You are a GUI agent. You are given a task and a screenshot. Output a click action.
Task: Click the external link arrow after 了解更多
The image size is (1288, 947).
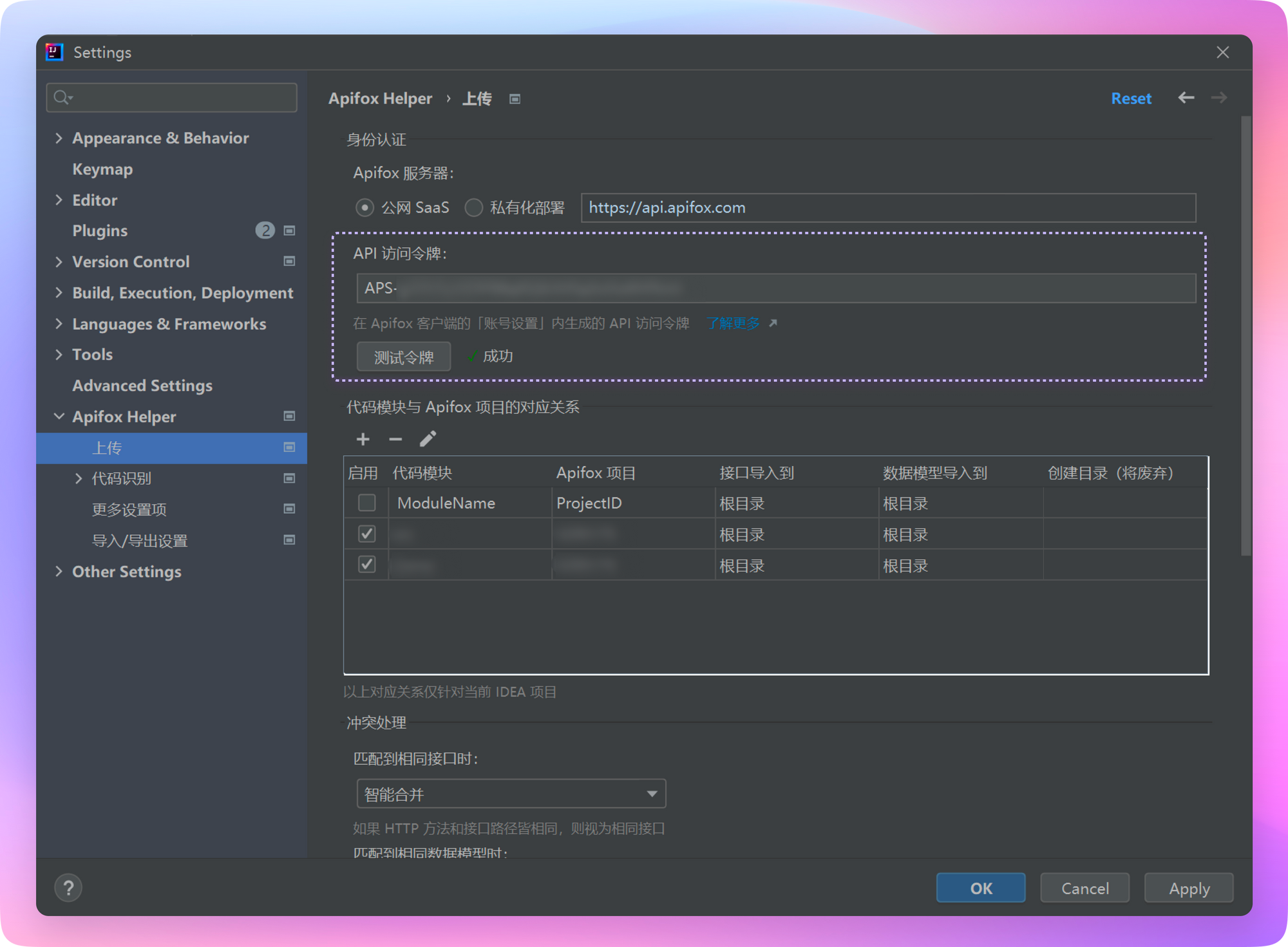pyautogui.click(x=773, y=323)
